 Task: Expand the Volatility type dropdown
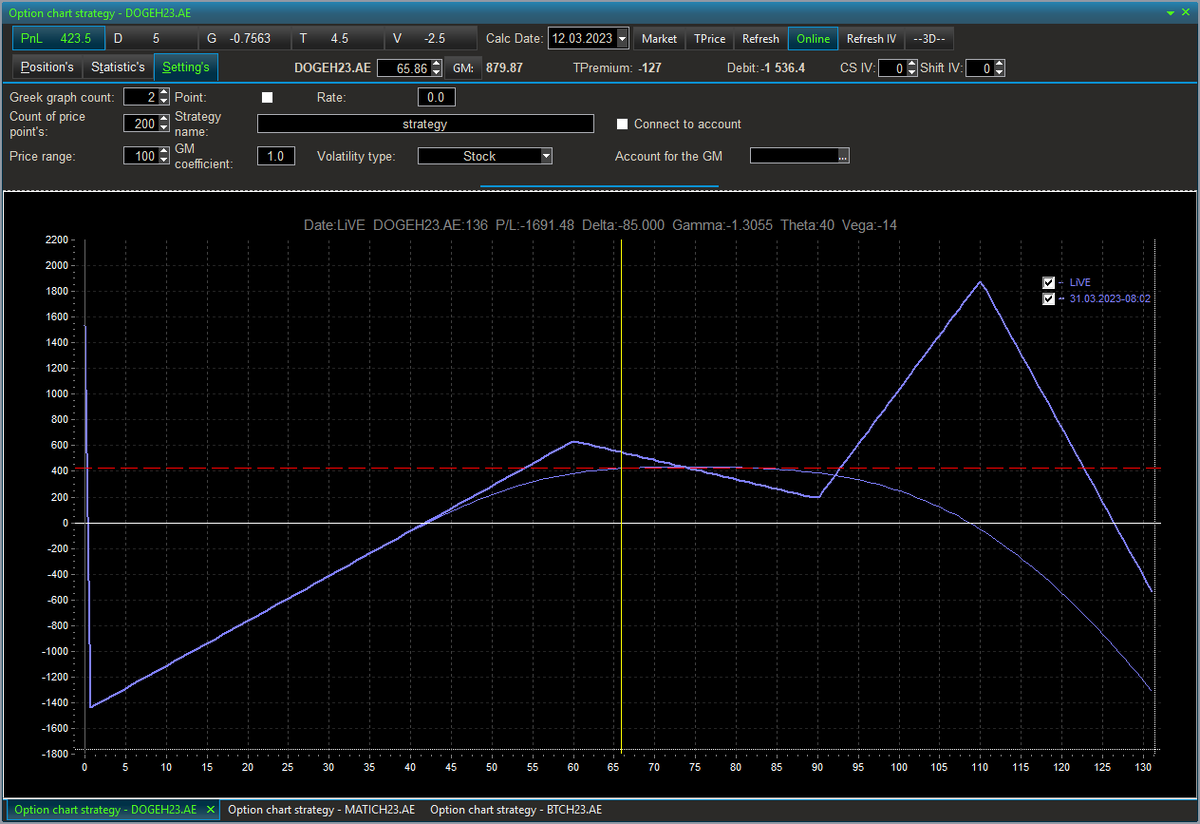click(x=546, y=156)
